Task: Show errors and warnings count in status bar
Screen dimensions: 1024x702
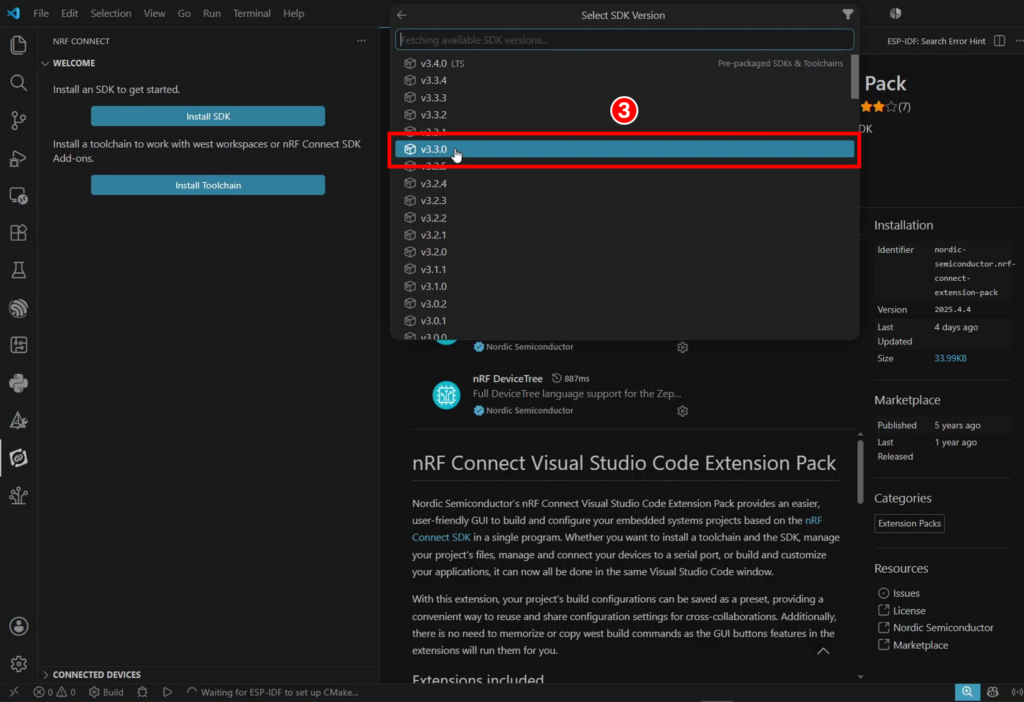Action: [54, 692]
